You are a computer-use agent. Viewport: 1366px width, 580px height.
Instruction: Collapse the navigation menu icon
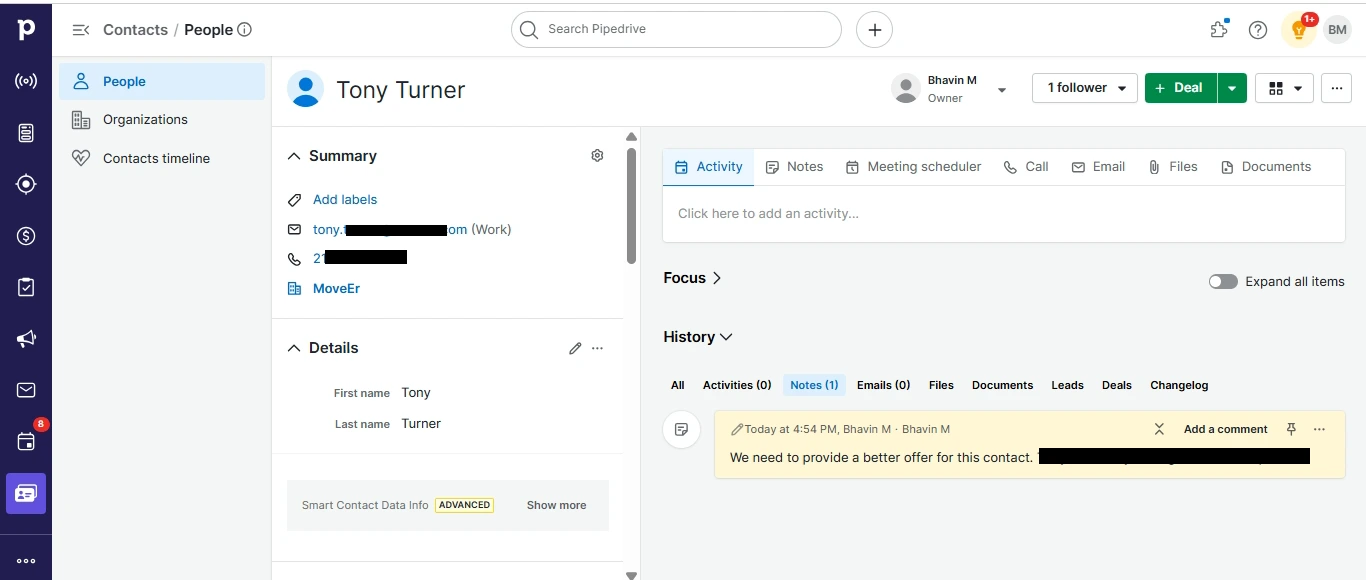(x=81, y=30)
